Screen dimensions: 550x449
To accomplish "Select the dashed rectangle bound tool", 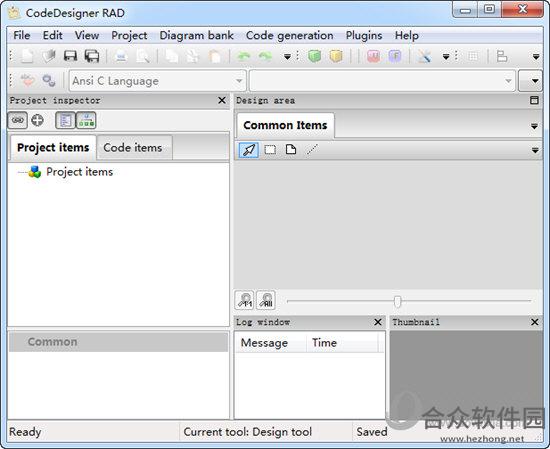I will click(x=270, y=150).
